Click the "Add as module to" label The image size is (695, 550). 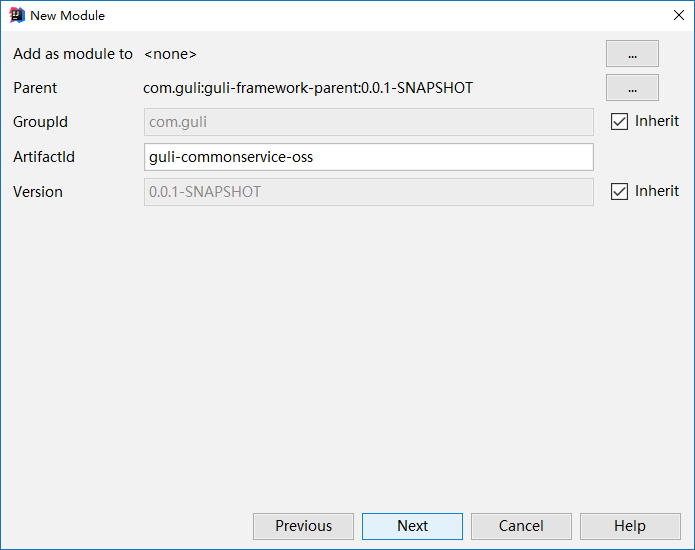pyautogui.click(x=73, y=54)
